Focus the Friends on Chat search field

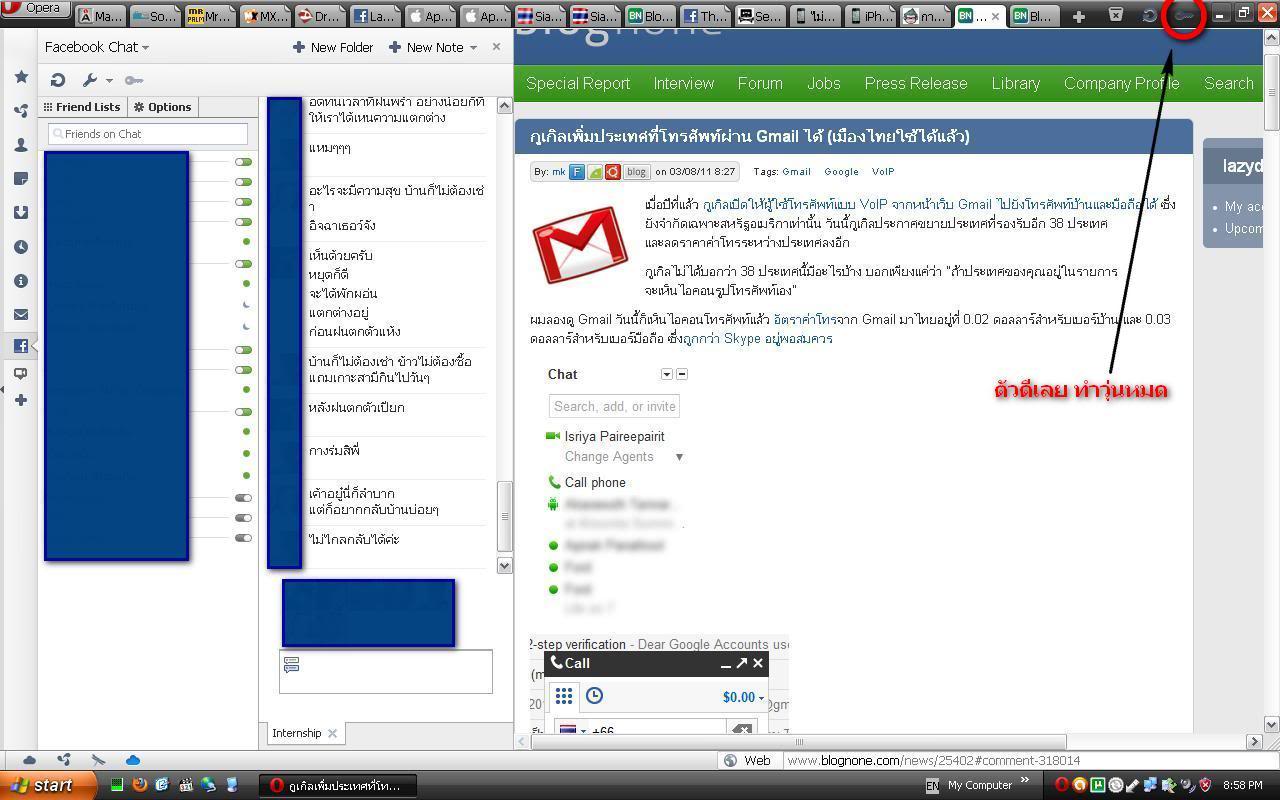pyautogui.click(x=148, y=134)
